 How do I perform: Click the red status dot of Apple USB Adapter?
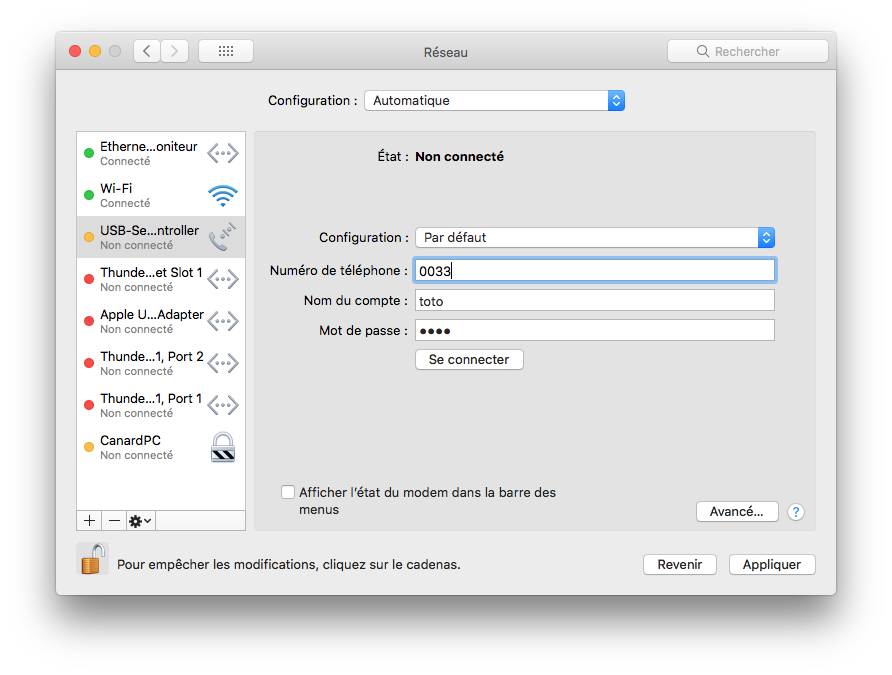89,321
